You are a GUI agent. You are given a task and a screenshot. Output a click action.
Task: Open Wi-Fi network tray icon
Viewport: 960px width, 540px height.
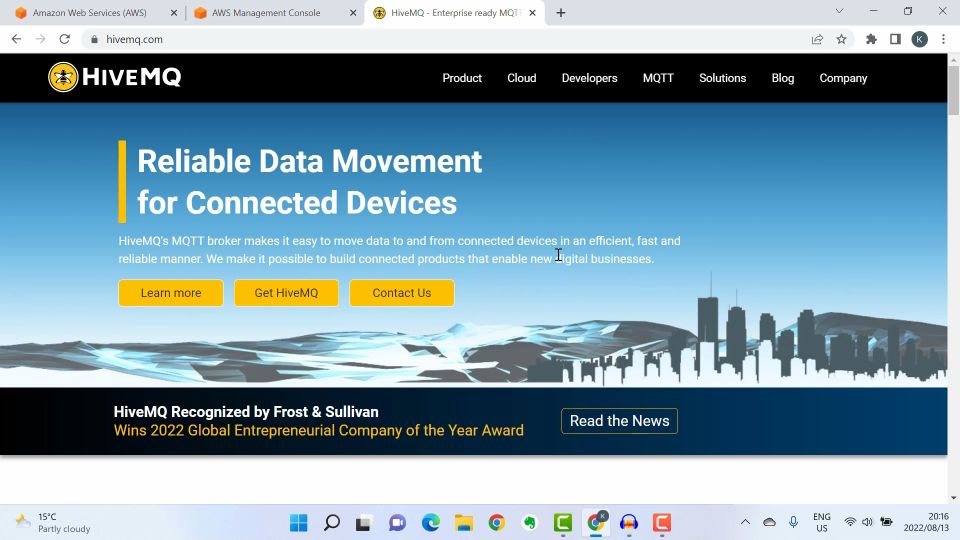point(850,522)
